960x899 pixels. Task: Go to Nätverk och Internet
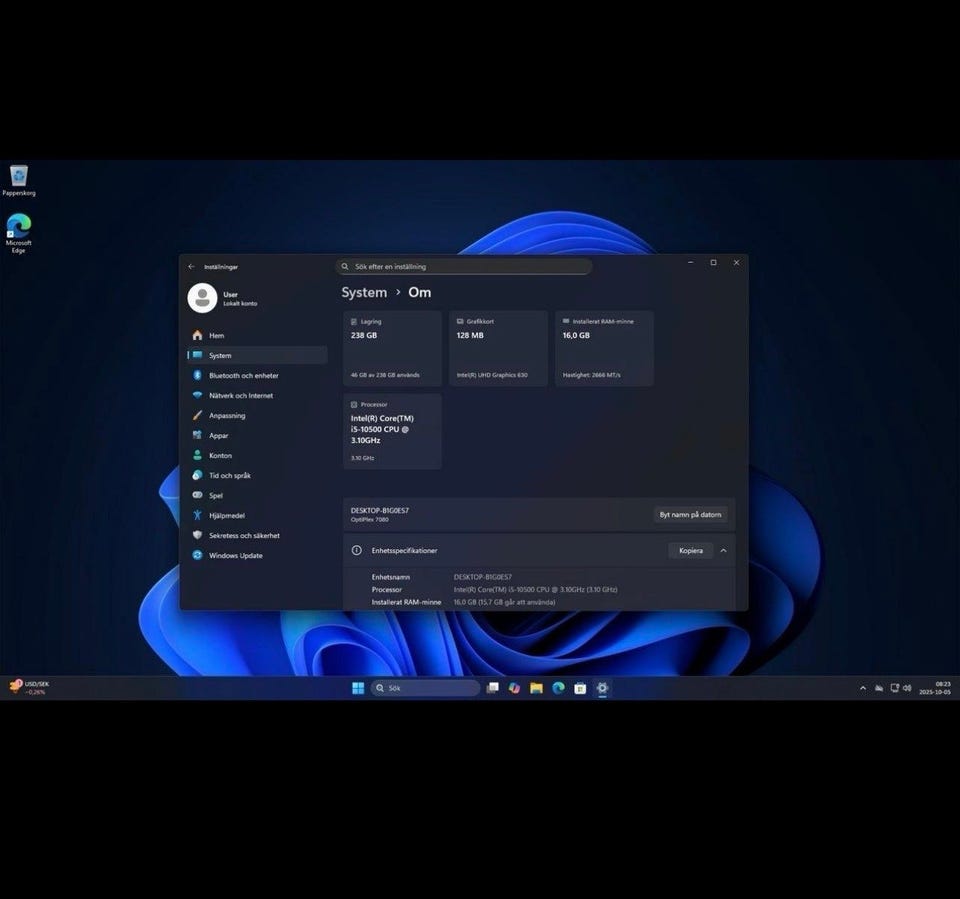(x=240, y=396)
